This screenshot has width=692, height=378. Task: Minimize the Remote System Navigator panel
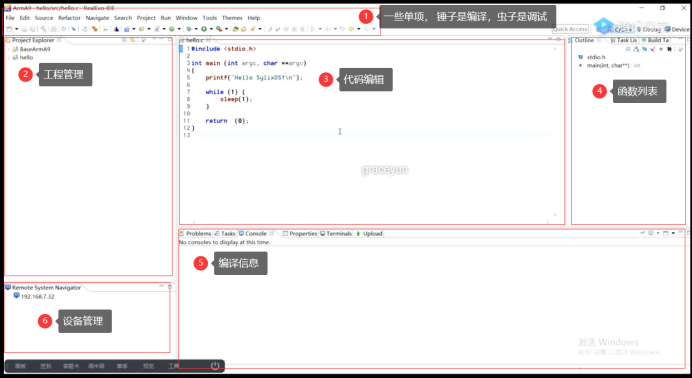point(162,287)
